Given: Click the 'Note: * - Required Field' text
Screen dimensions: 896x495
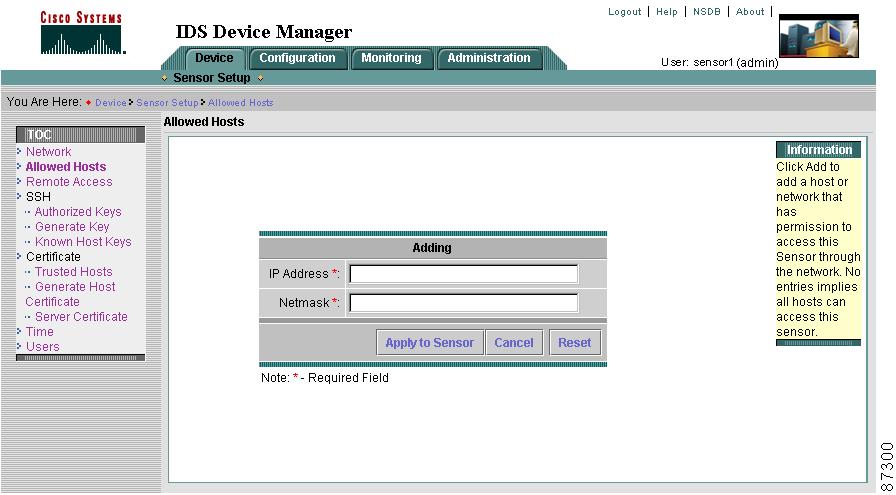Looking at the screenshot, I should [x=325, y=378].
